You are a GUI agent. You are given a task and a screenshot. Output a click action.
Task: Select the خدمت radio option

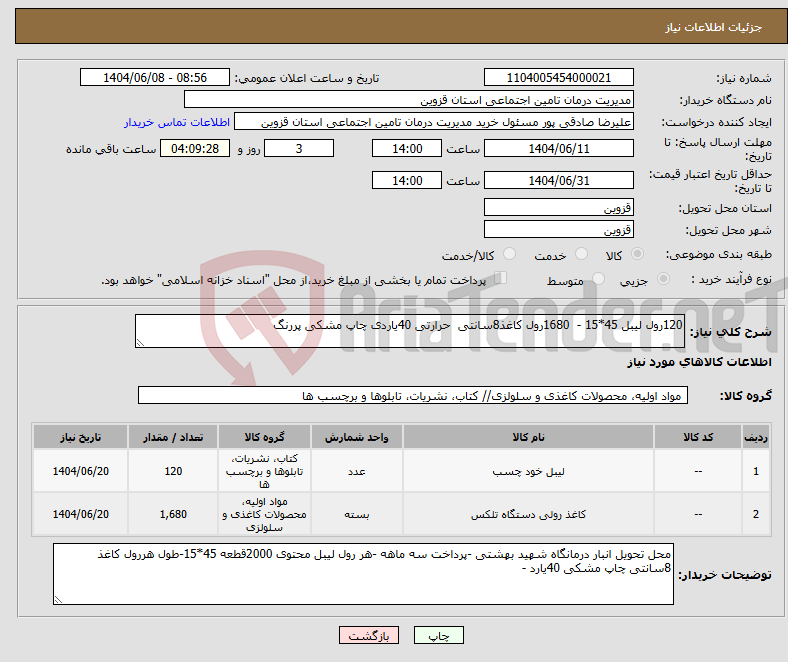(576, 255)
